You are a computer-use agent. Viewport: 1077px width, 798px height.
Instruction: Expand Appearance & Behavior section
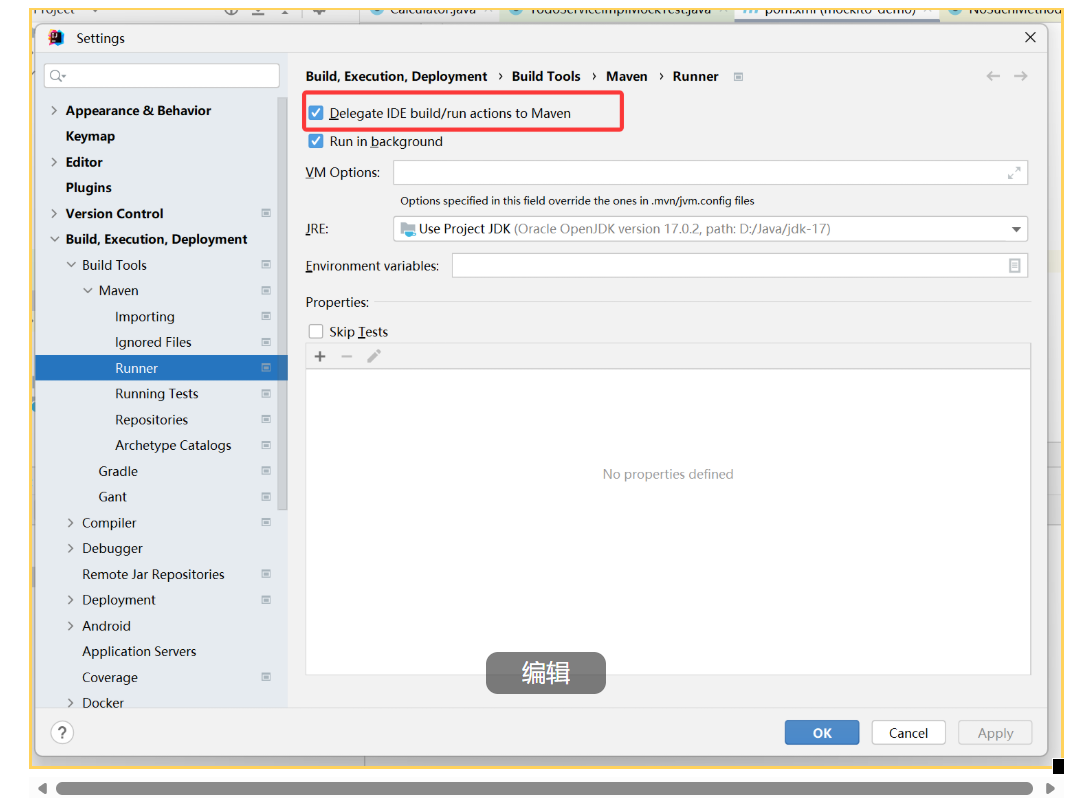54,111
